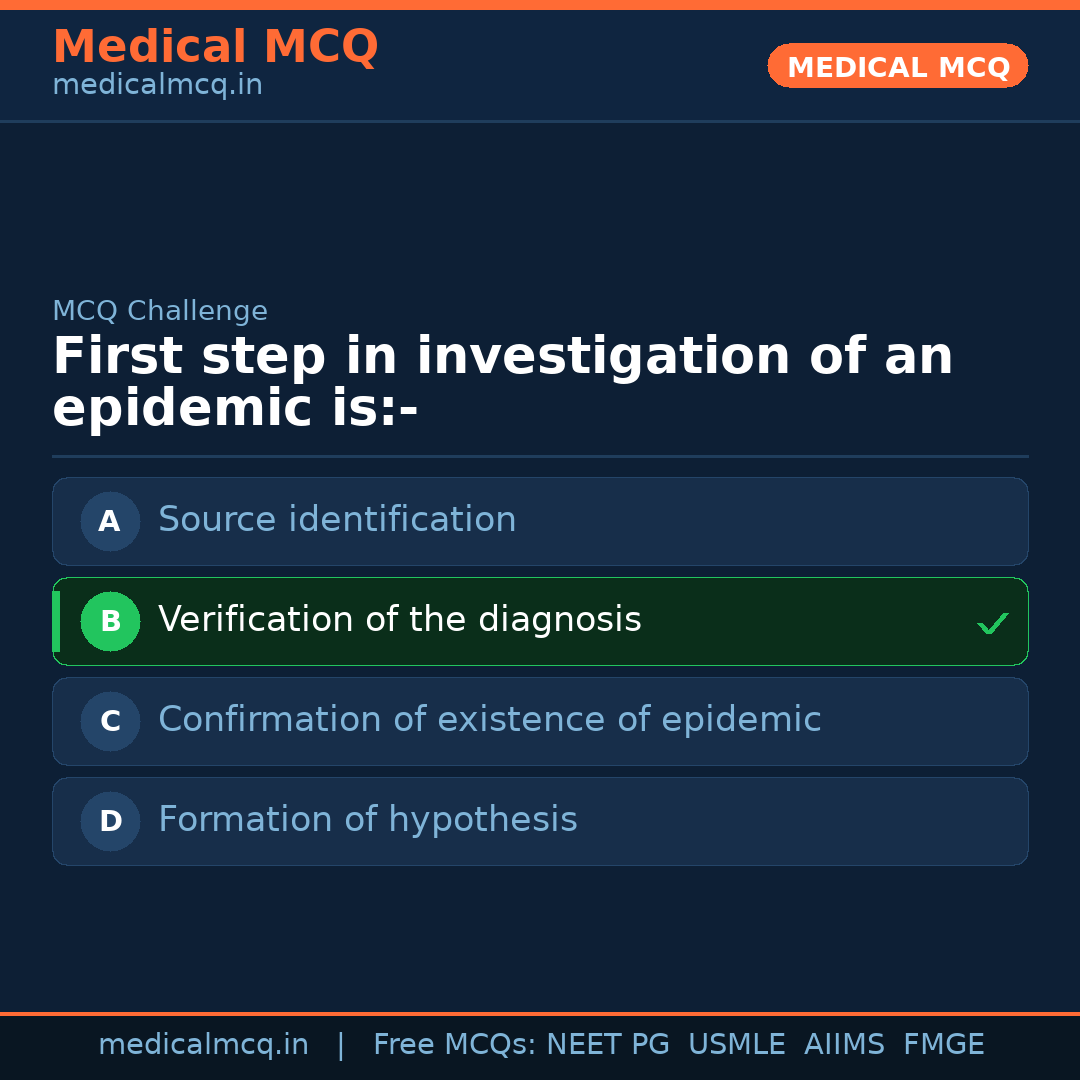Select answer Source identification

click(x=337, y=520)
